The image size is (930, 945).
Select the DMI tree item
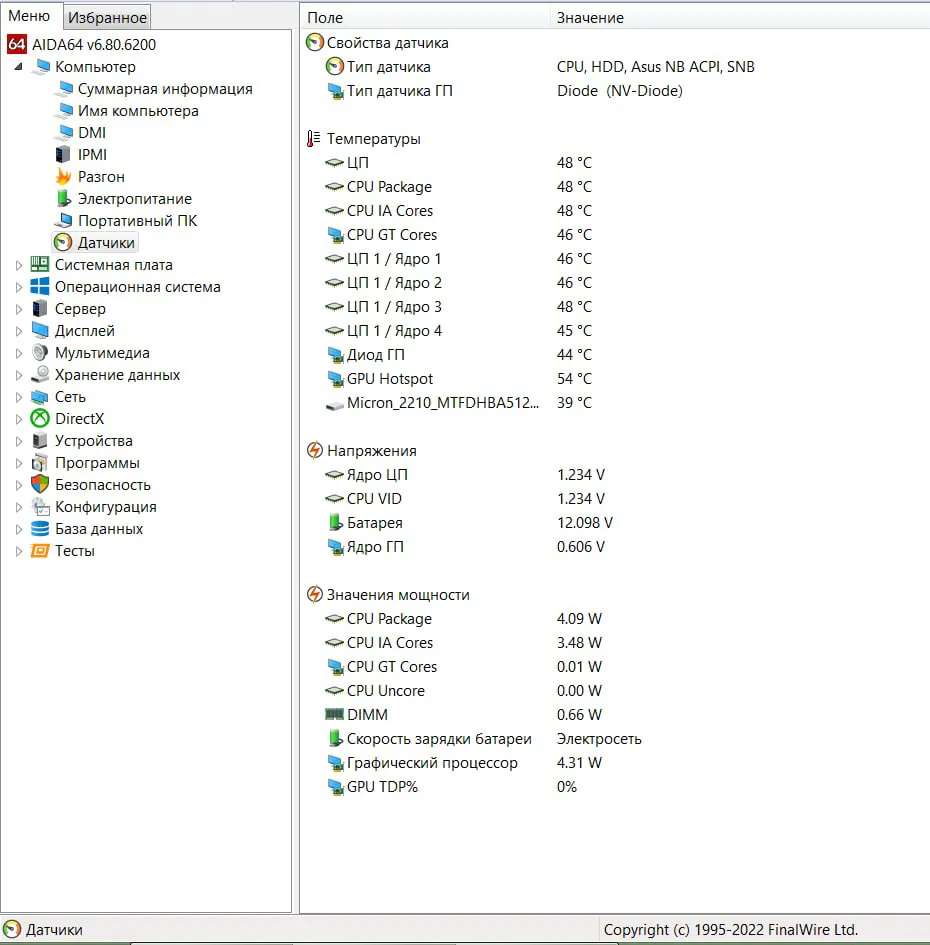(x=92, y=133)
